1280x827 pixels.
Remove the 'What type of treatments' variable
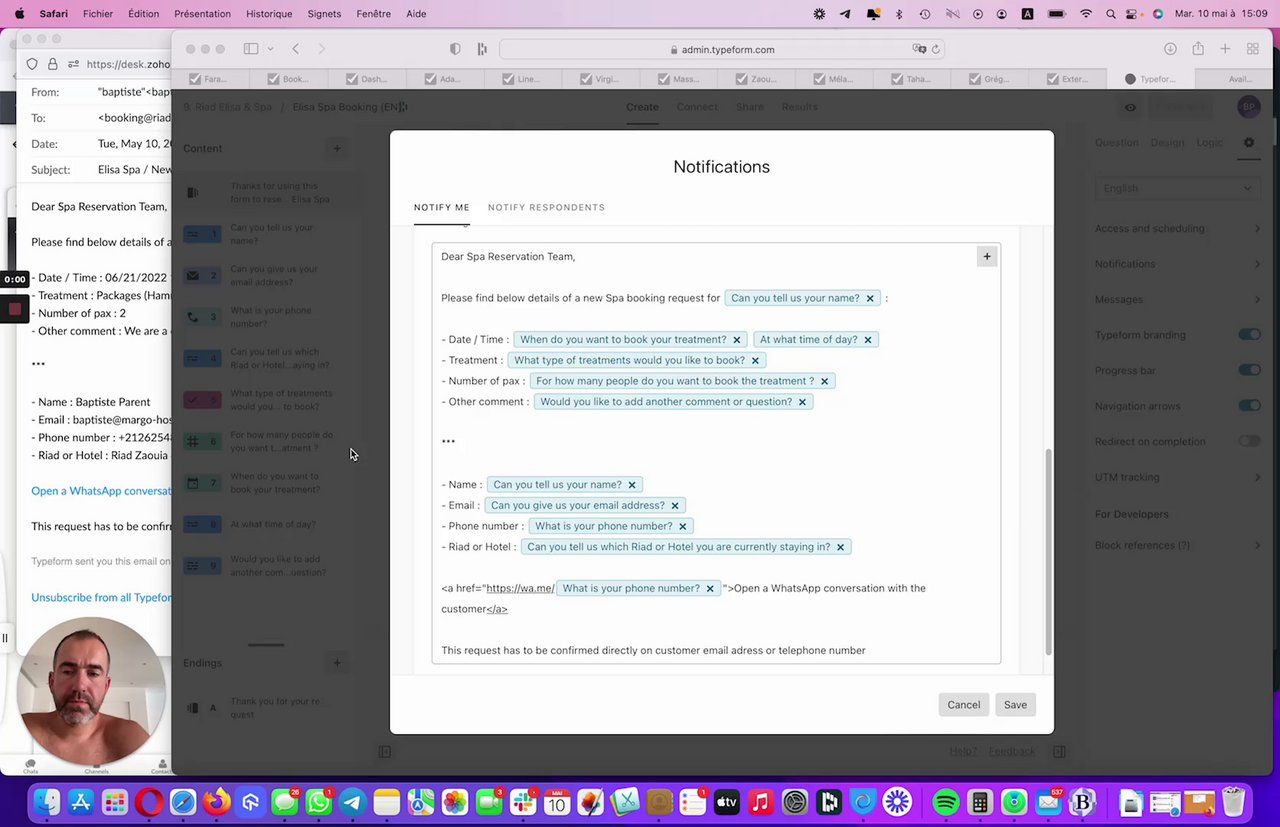point(755,361)
